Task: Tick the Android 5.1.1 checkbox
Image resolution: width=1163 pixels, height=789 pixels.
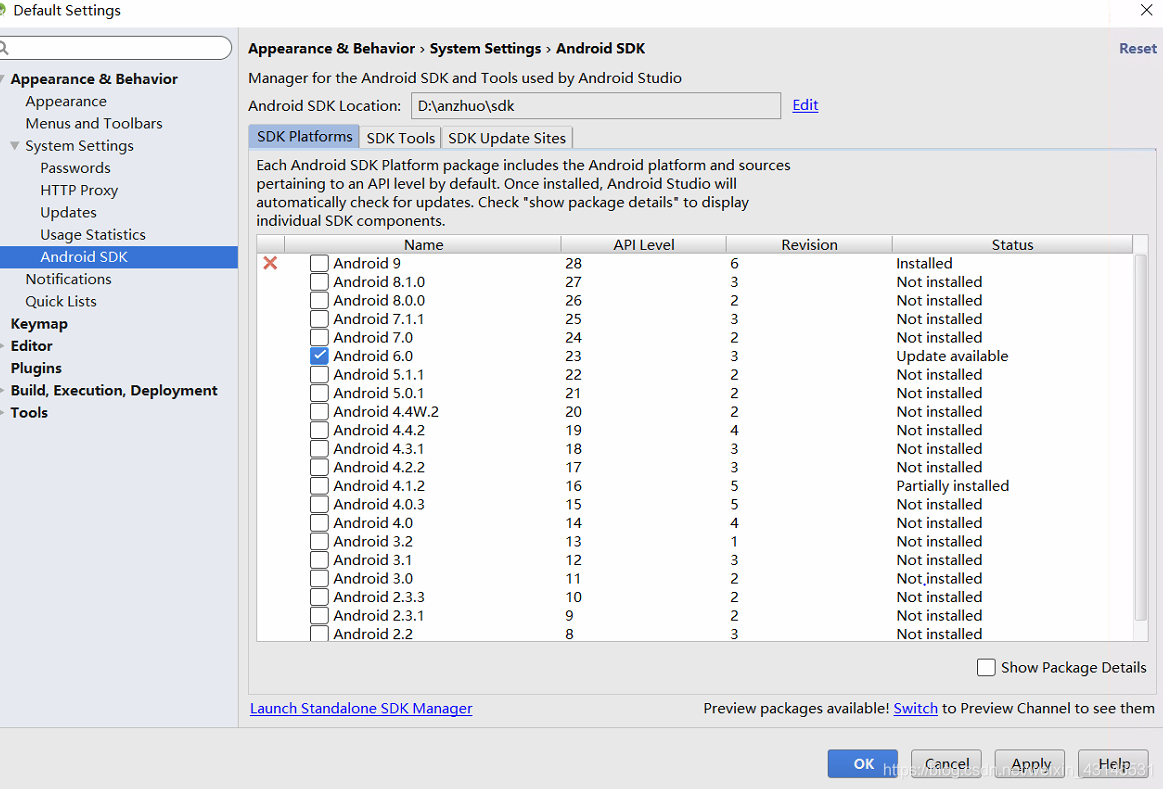Action: click(x=320, y=374)
